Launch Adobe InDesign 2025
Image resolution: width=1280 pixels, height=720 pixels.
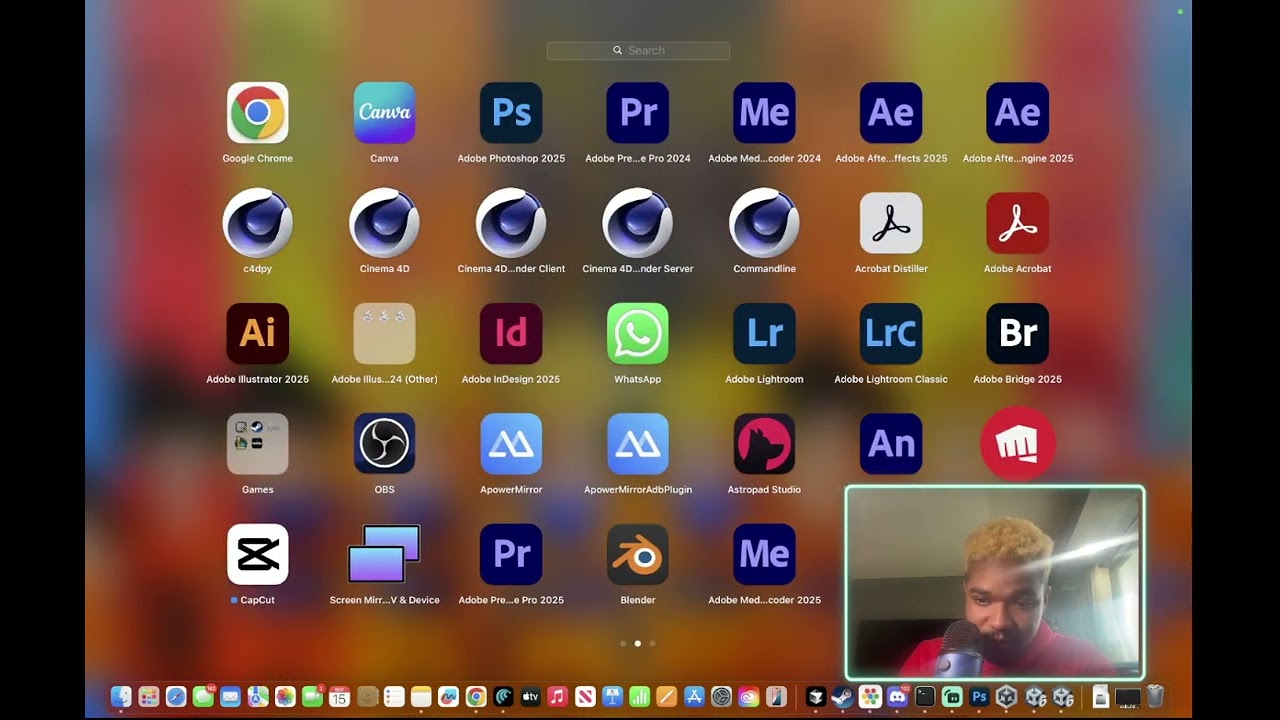[511, 334]
